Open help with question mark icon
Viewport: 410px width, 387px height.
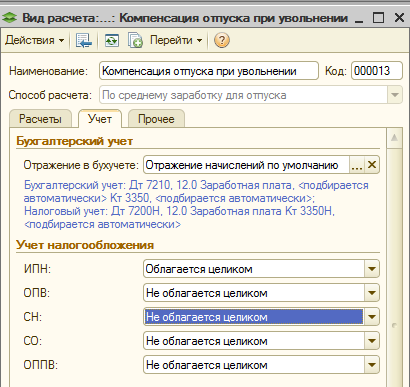tap(222, 40)
